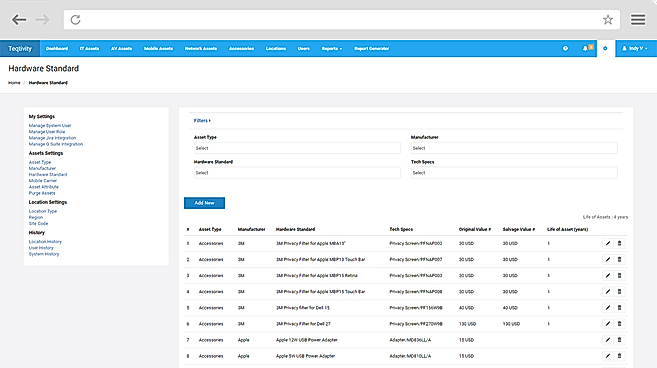Open the Location Type sidebar link
Viewport: 657px width, 368px height.
click(x=43, y=211)
